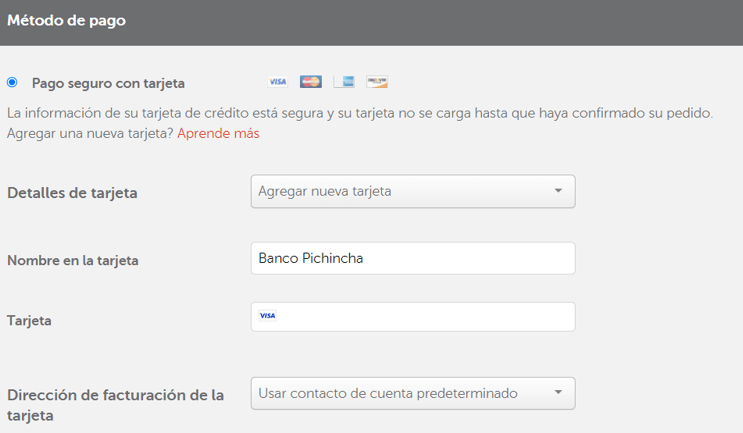This screenshot has height=433, width=743.
Task: Open the Aprende más link
Action: point(218,134)
